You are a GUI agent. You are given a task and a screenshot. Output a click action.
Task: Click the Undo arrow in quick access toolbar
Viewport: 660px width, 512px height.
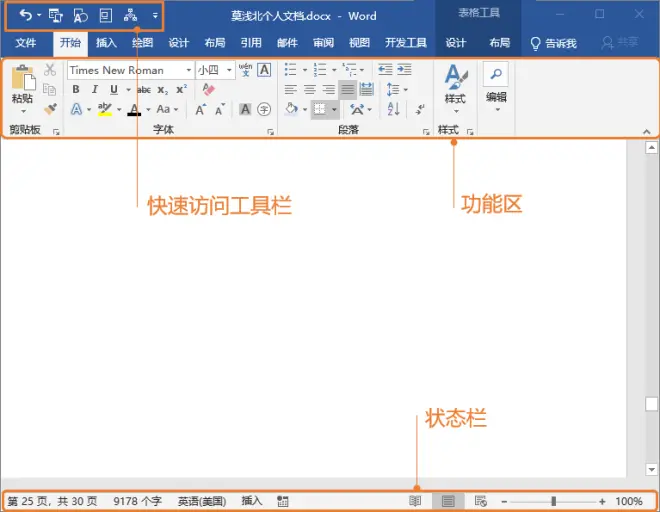26,16
